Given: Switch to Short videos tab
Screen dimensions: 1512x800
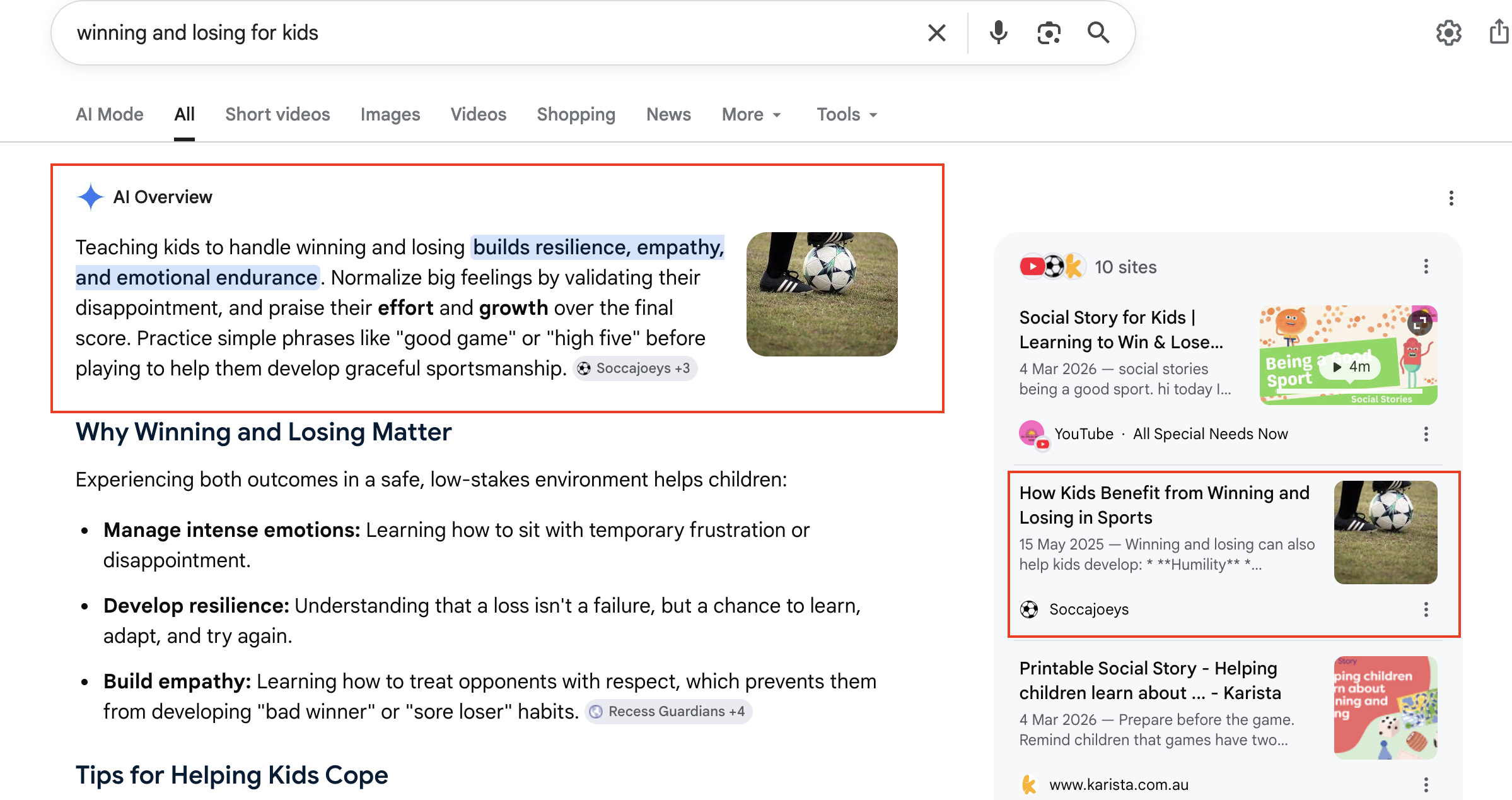Looking at the screenshot, I should click(x=277, y=114).
